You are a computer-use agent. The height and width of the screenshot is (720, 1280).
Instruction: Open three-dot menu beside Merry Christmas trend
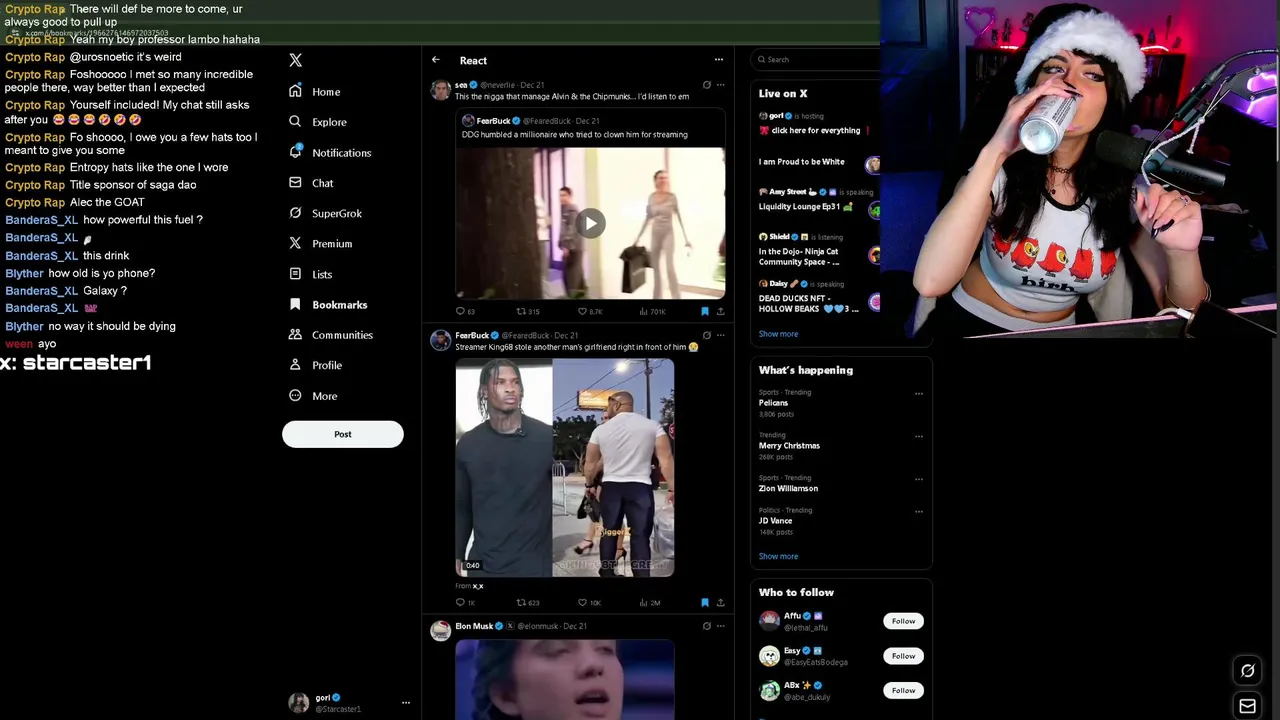coord(918,436)
